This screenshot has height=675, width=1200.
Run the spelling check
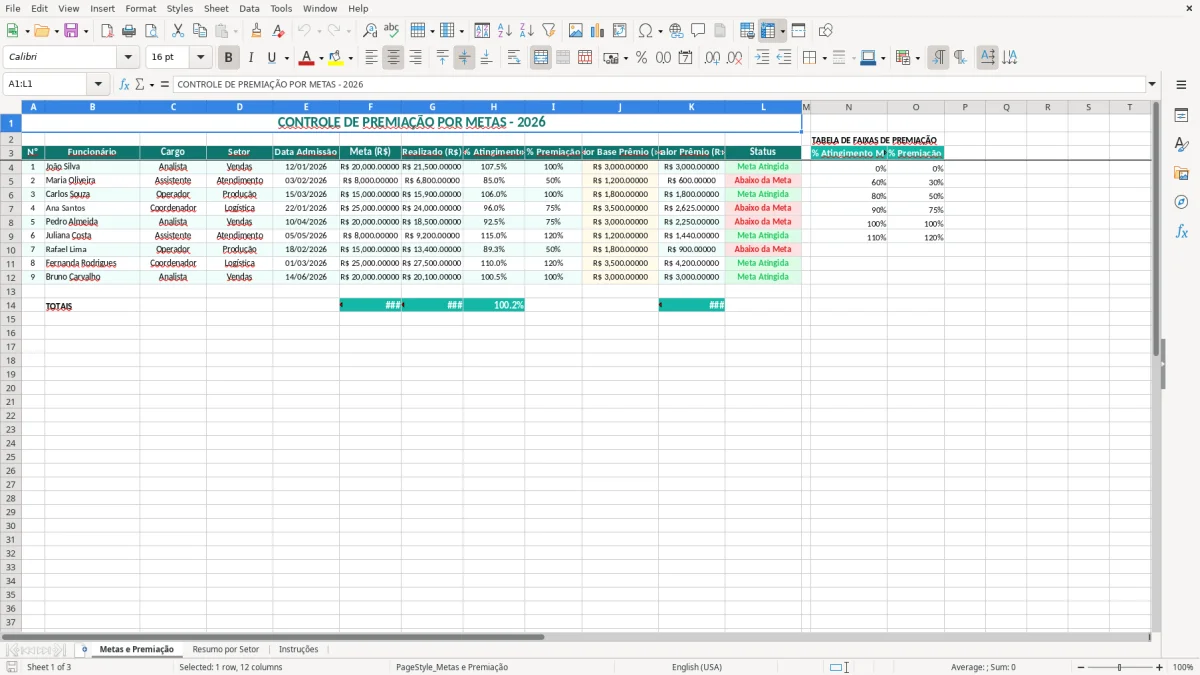[392, 31]
